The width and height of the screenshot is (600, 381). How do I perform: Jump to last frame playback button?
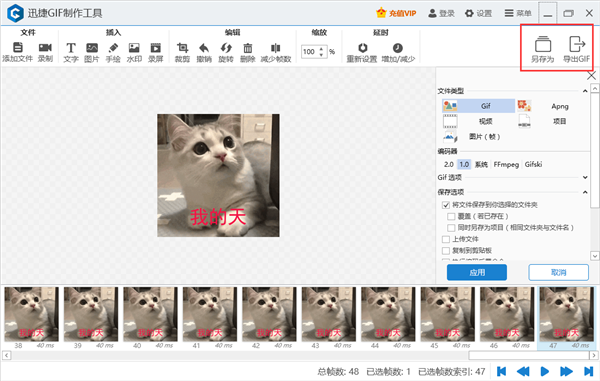588,371
